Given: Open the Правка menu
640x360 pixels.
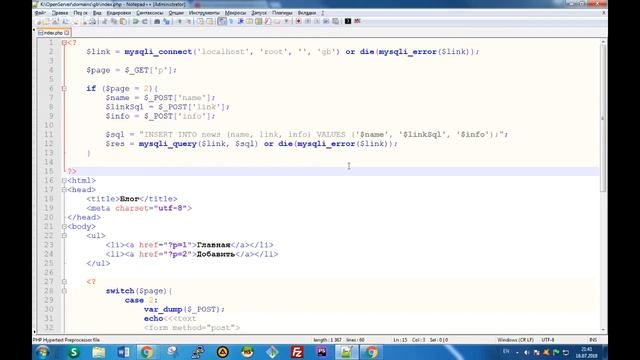Looking at the screenshot, I should pos(60,13).
